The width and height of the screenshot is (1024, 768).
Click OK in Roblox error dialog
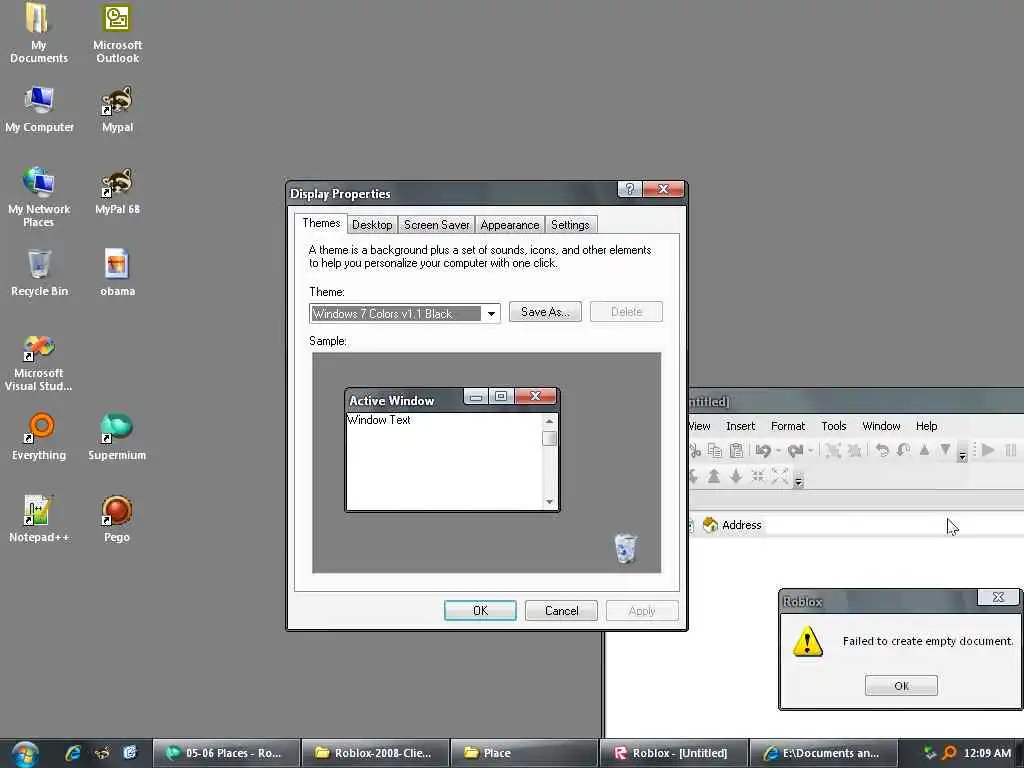pos(901,686)
